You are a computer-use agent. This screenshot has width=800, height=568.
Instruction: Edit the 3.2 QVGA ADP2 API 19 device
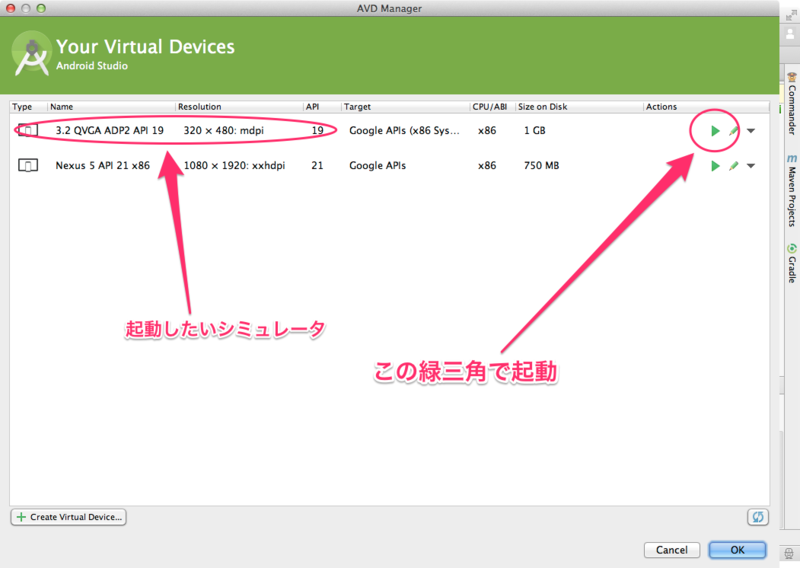pos(733,131)
